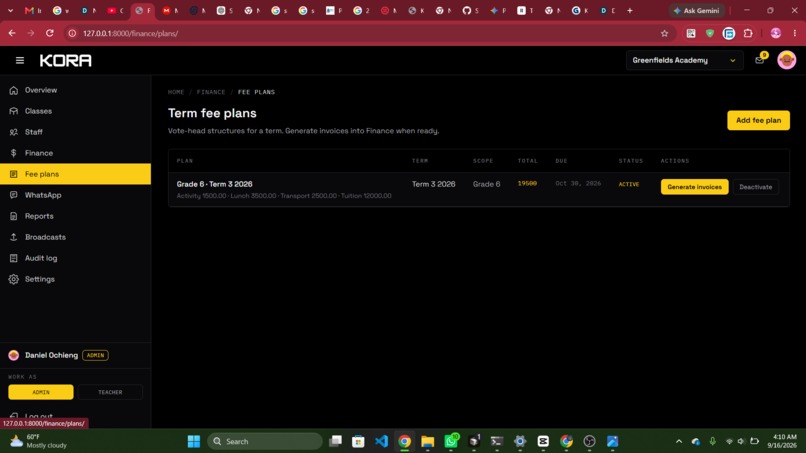Bookmark this page with star icon

664,33
